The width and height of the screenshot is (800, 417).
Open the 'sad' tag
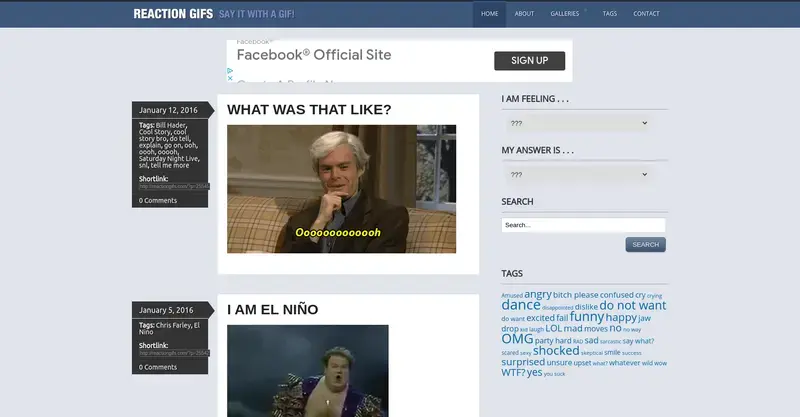pos(591,340)
